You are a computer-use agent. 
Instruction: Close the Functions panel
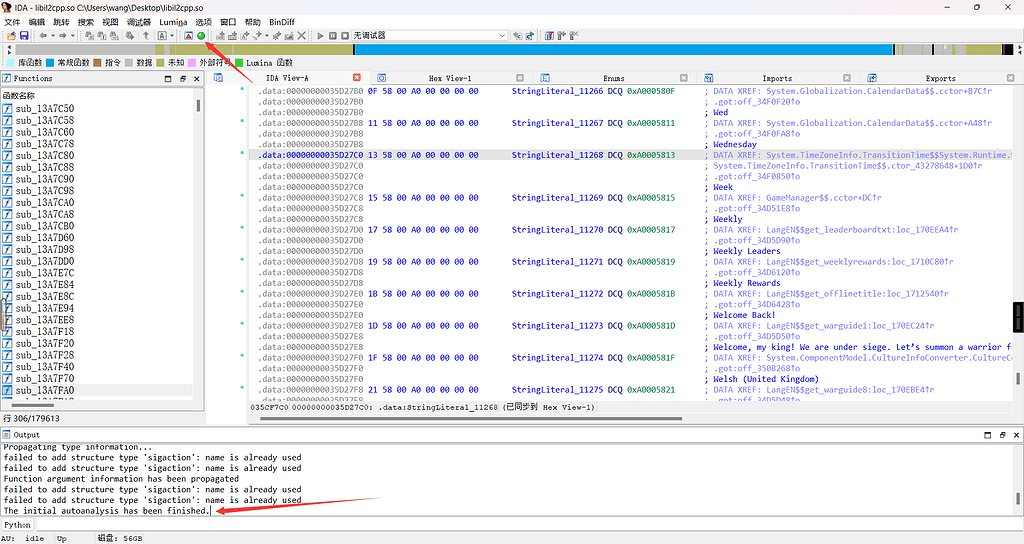coord(197,78)
